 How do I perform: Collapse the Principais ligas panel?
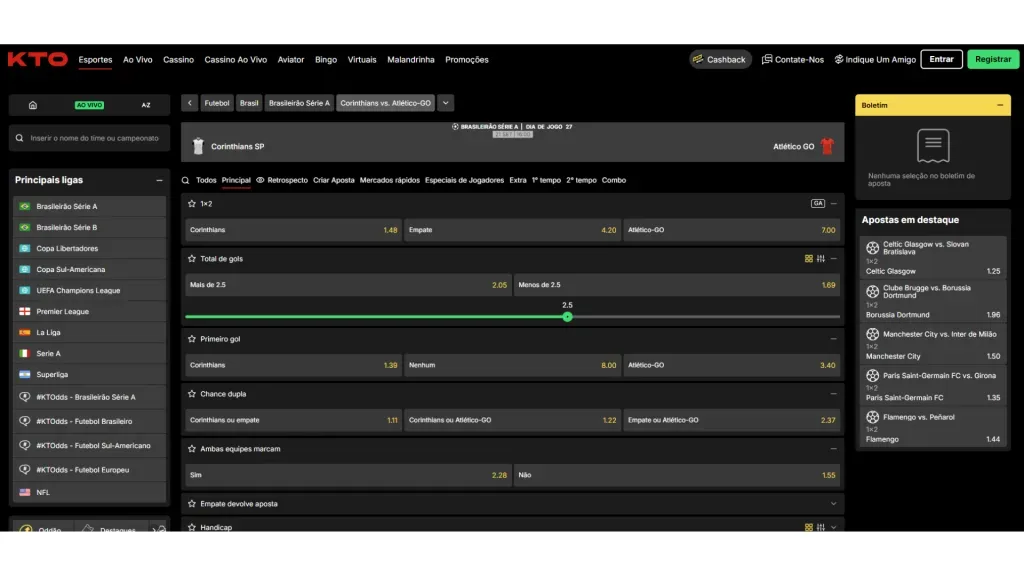click(x=159, y=181)
